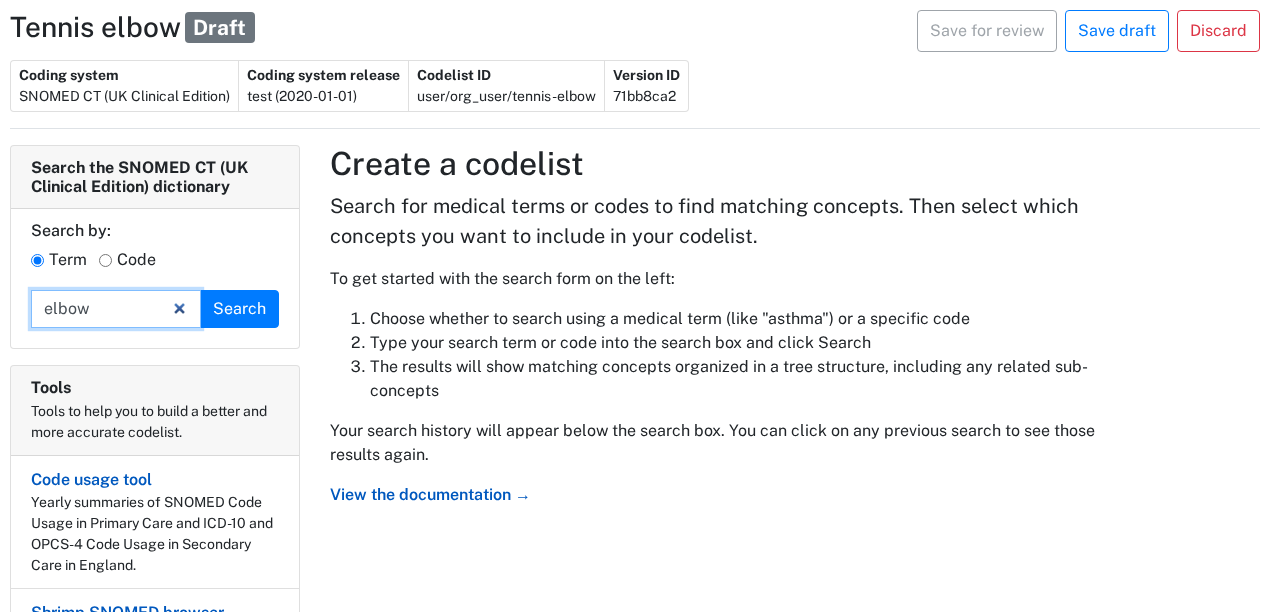
Task: Open the Shrimp SNOMED browser link
Action: click(127, 607)
